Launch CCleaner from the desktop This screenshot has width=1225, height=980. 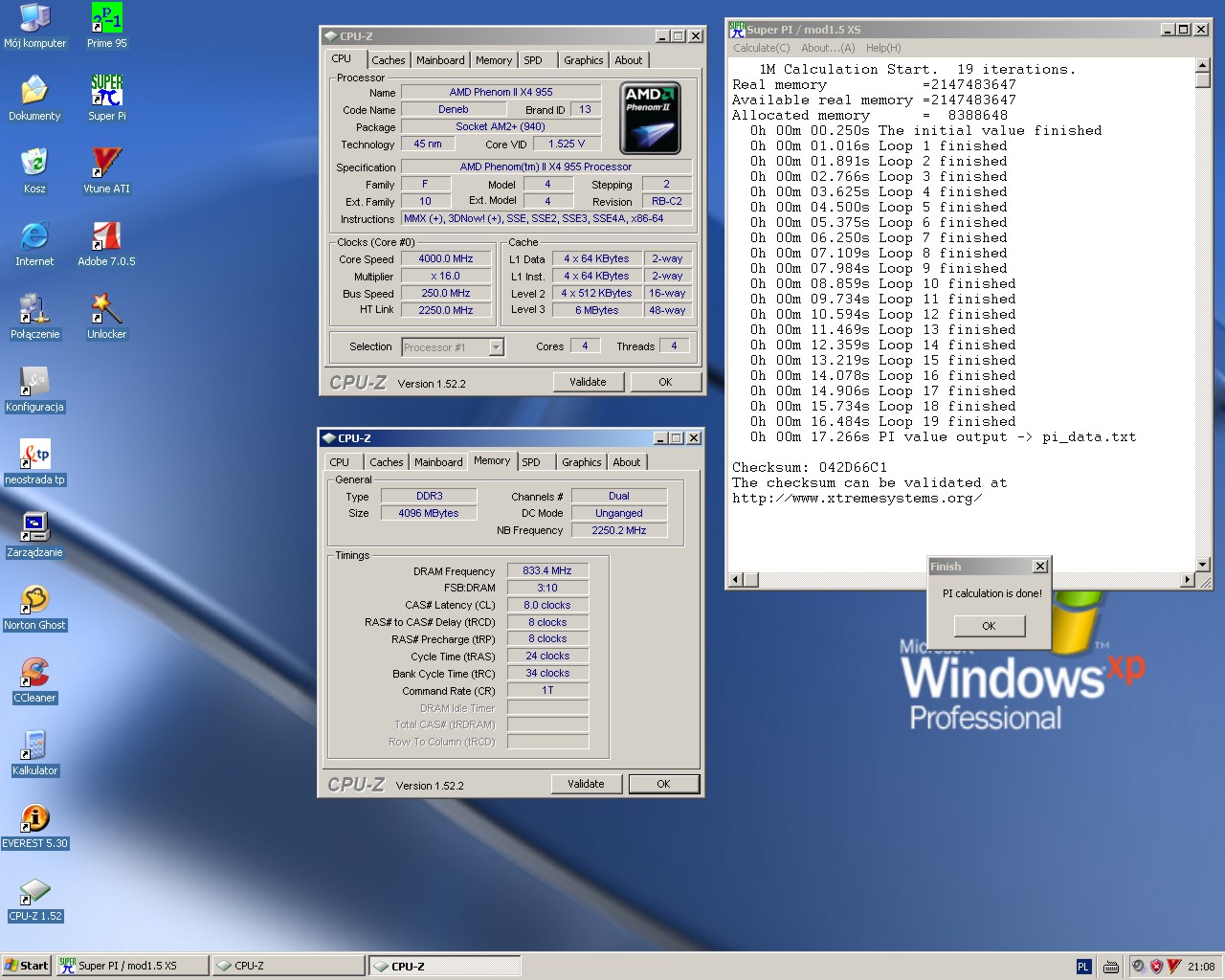click(x=34, y=674)
